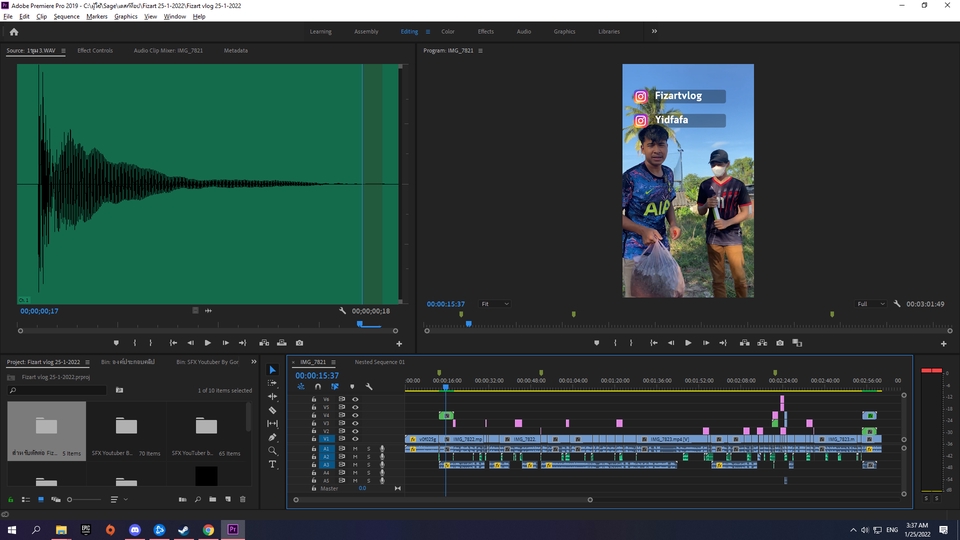Choose the Type tool
The width and height of the screenshot is (960, 540).
[272, 464]
